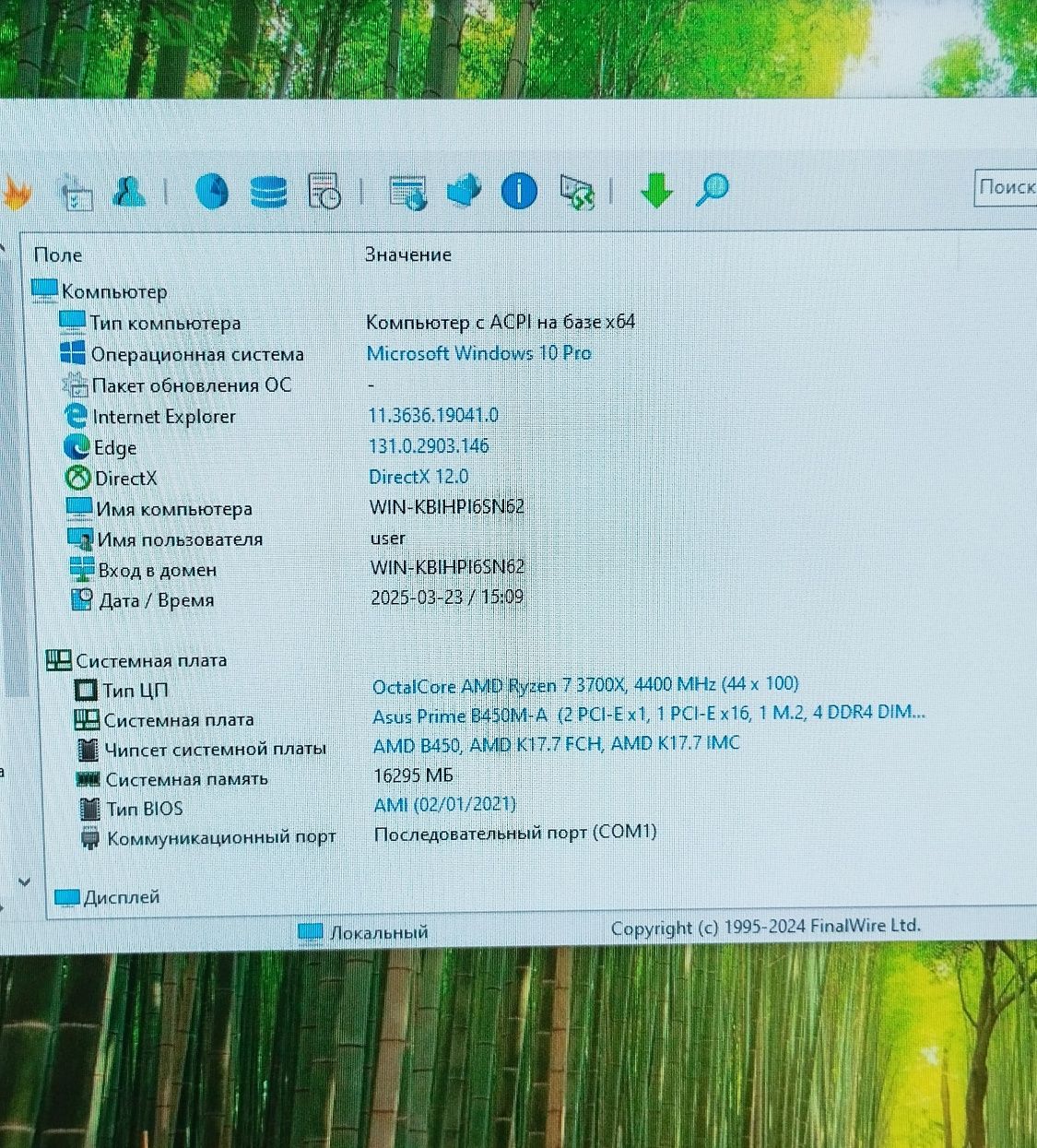This screenshot has height=1148, width=1037.
Task: Select WIN-KBIHPI6SN62 value in Вход в домен row
Action: (x=447, y=567)
